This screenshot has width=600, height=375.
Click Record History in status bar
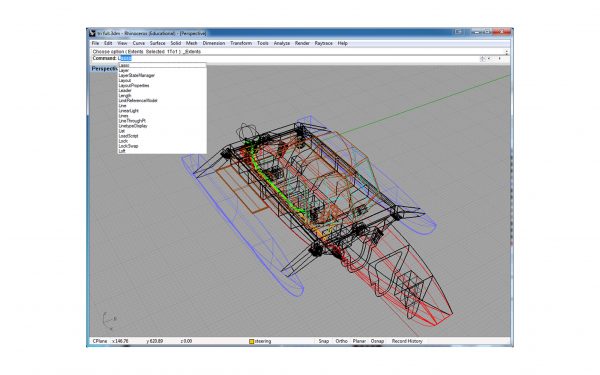pos(407,341)
